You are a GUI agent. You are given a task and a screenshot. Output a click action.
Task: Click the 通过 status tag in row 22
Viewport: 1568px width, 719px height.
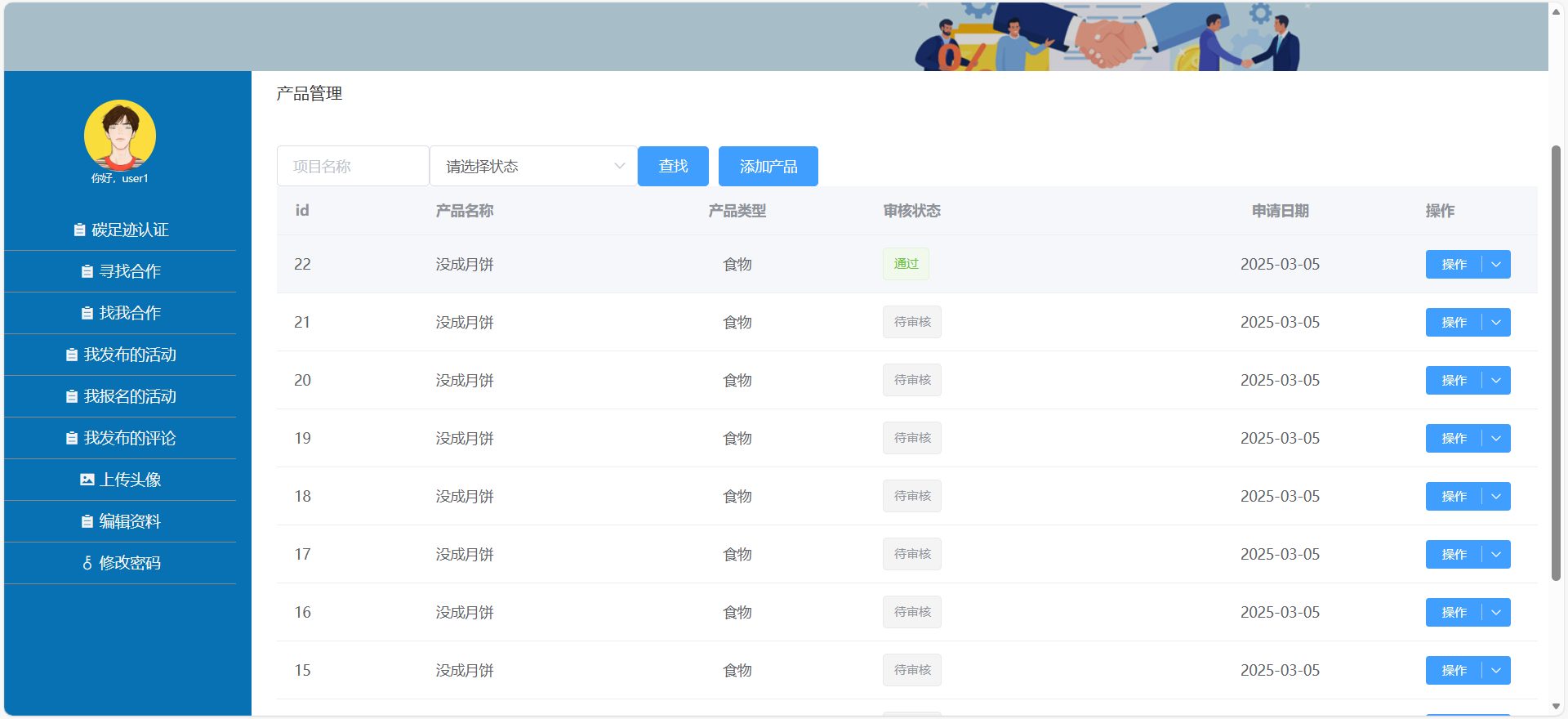tap(906, 264)
